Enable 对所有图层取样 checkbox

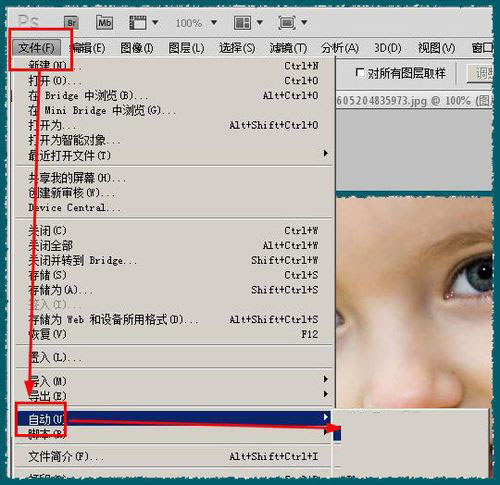coord(360,72)
